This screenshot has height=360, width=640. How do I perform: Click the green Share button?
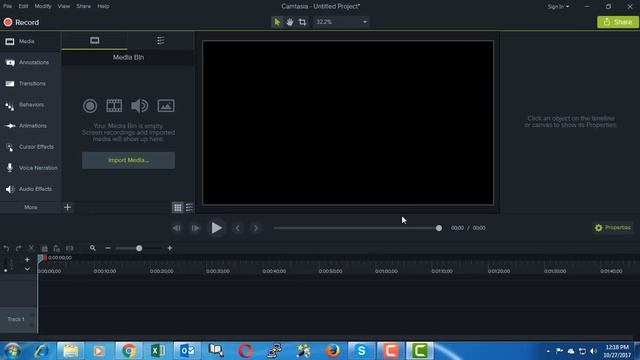618,22
